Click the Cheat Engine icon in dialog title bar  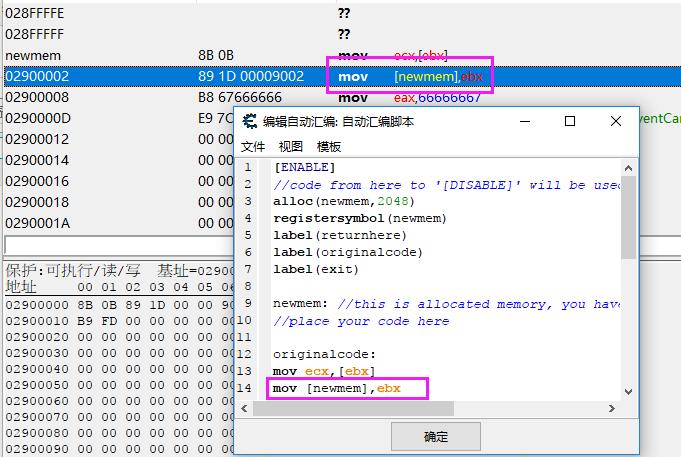[x=250, y=122]
